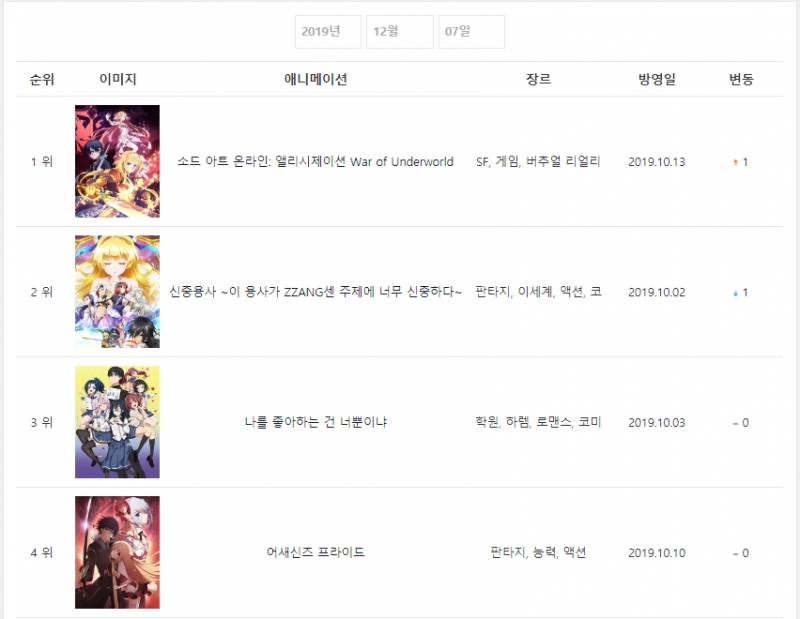
Task: Open the 나를 좋아하는 건 너뿐이냐 title link
Action: [315, 422]
